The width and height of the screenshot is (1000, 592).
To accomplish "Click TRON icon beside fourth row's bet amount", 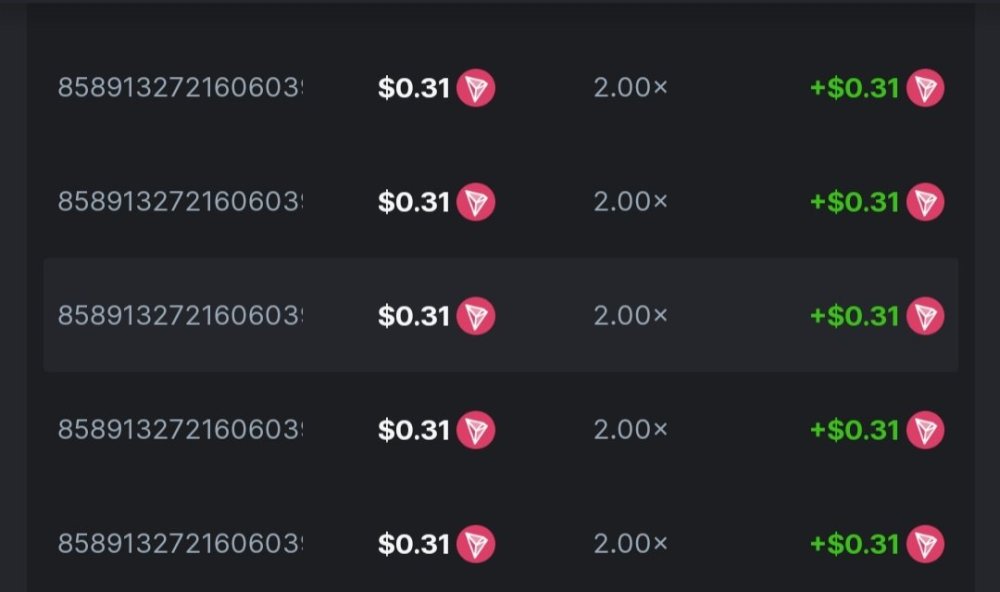I will (476, 430).
